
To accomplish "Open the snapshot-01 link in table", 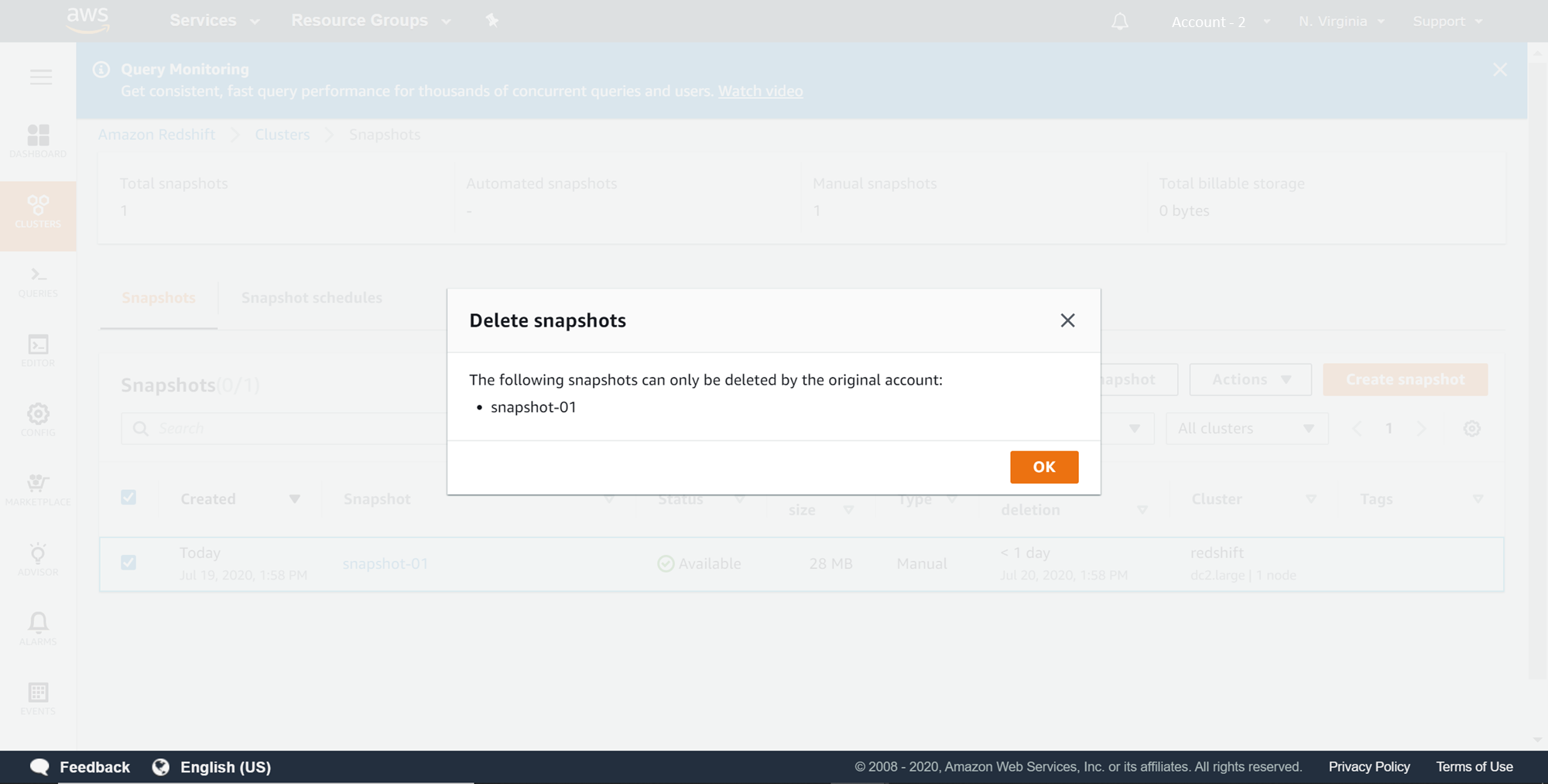I will click(385, 564).
